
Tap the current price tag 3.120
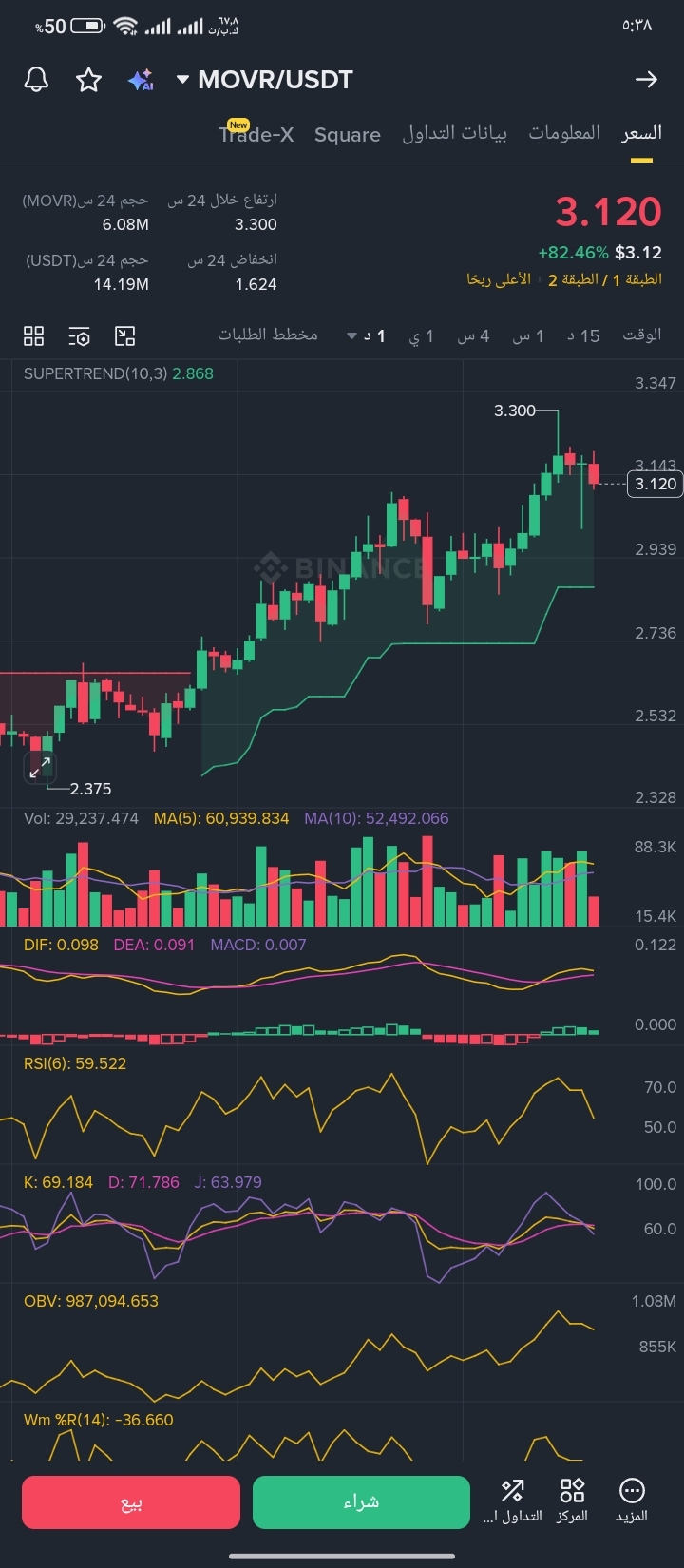pyautogui.click(x=655, y=484)
